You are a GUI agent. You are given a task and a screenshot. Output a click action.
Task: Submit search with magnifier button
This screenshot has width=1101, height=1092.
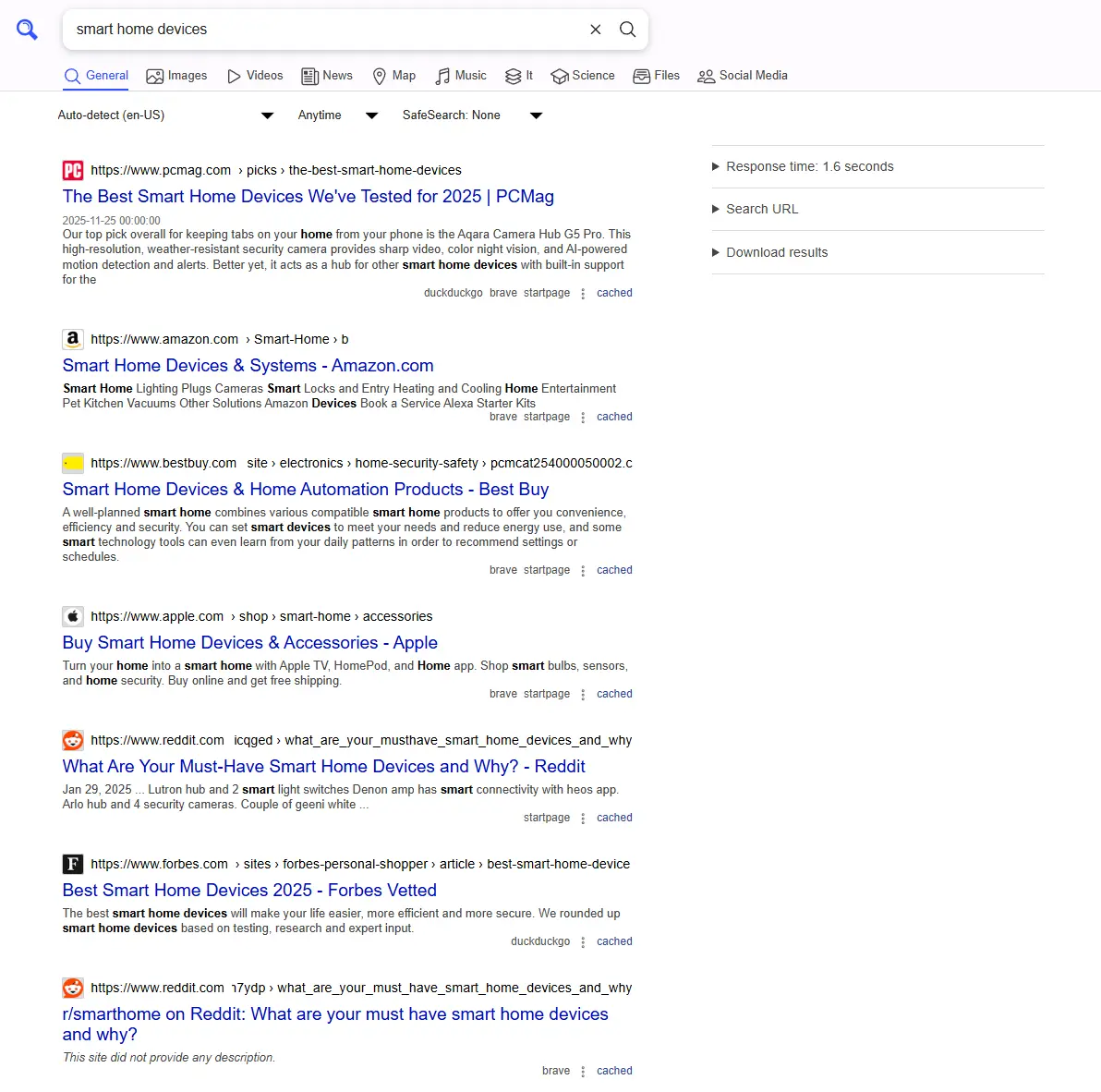tap(628, 30)
